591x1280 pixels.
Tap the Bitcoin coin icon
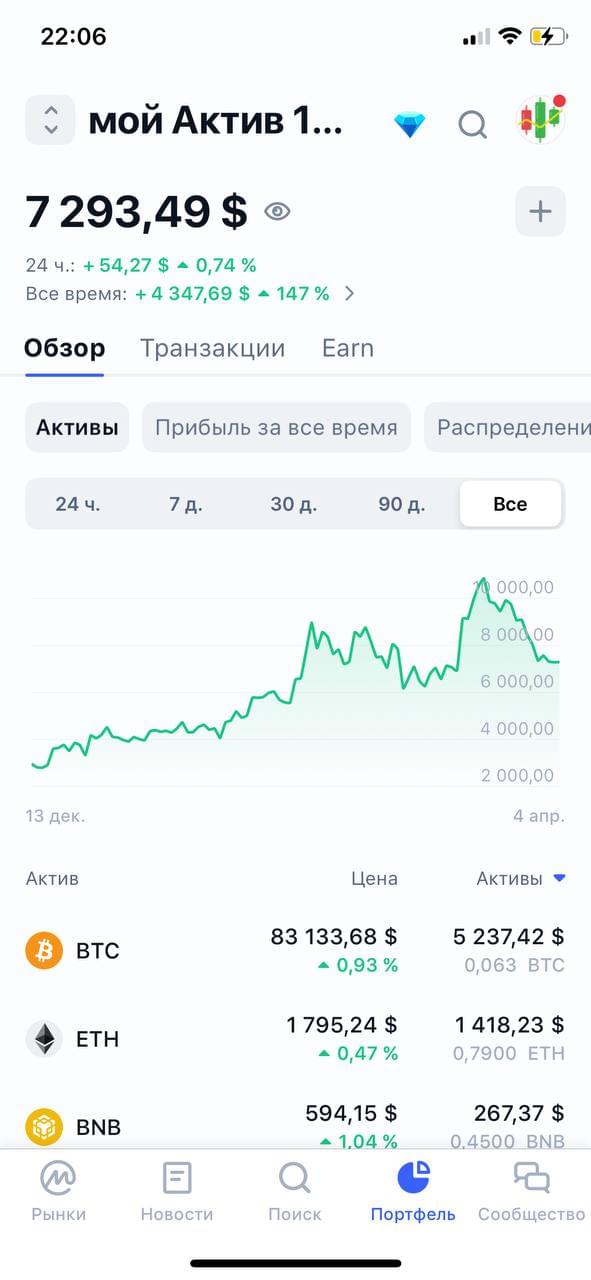point(44,950)
